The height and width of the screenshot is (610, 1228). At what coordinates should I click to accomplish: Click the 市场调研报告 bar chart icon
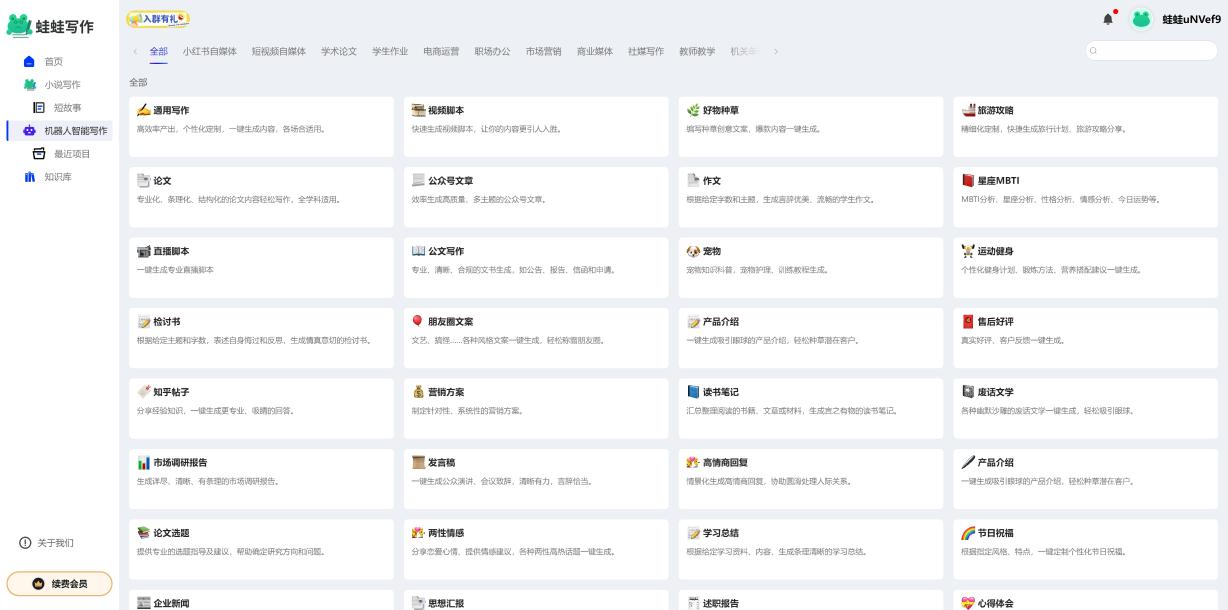pyautogui.click(x=143, y=463)
